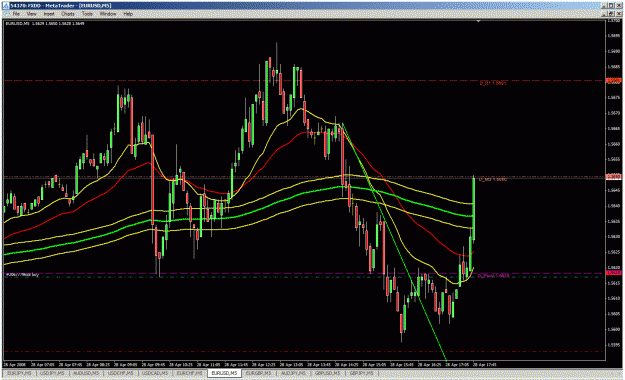Screen dimensions: 625x380
Task: Click the "28 Apr 12:25" time axis label
Action: coord(263,364)
